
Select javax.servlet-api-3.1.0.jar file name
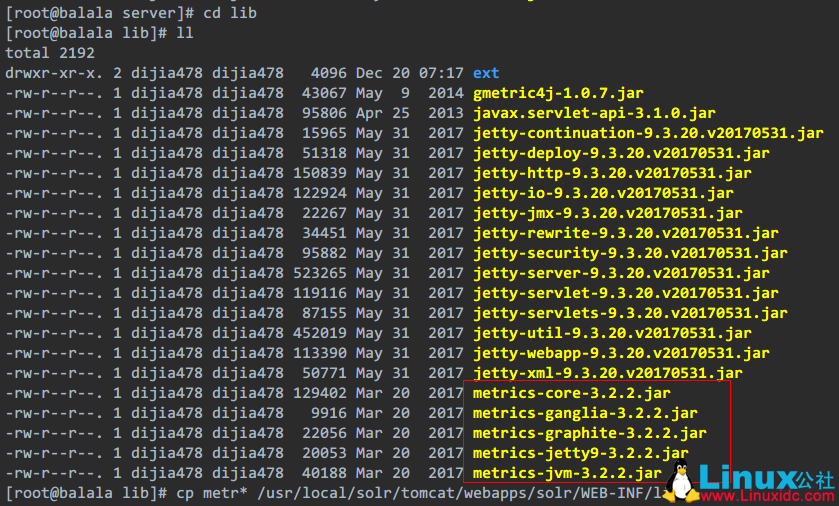594,113
